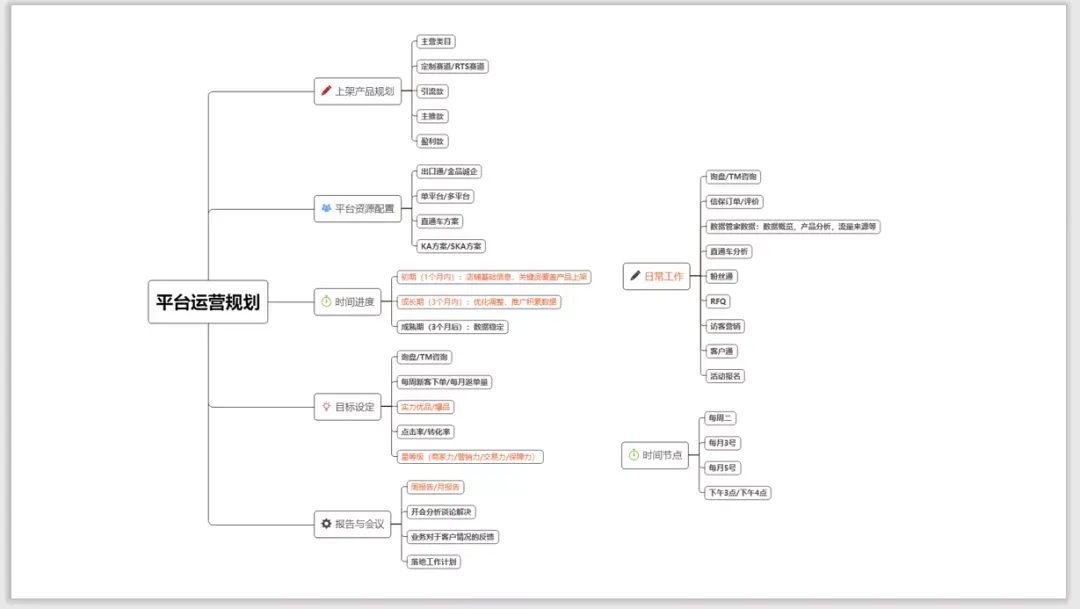Select the 主营类目 node
Viewport: 1080px width, 609px height.
point(436,41)
